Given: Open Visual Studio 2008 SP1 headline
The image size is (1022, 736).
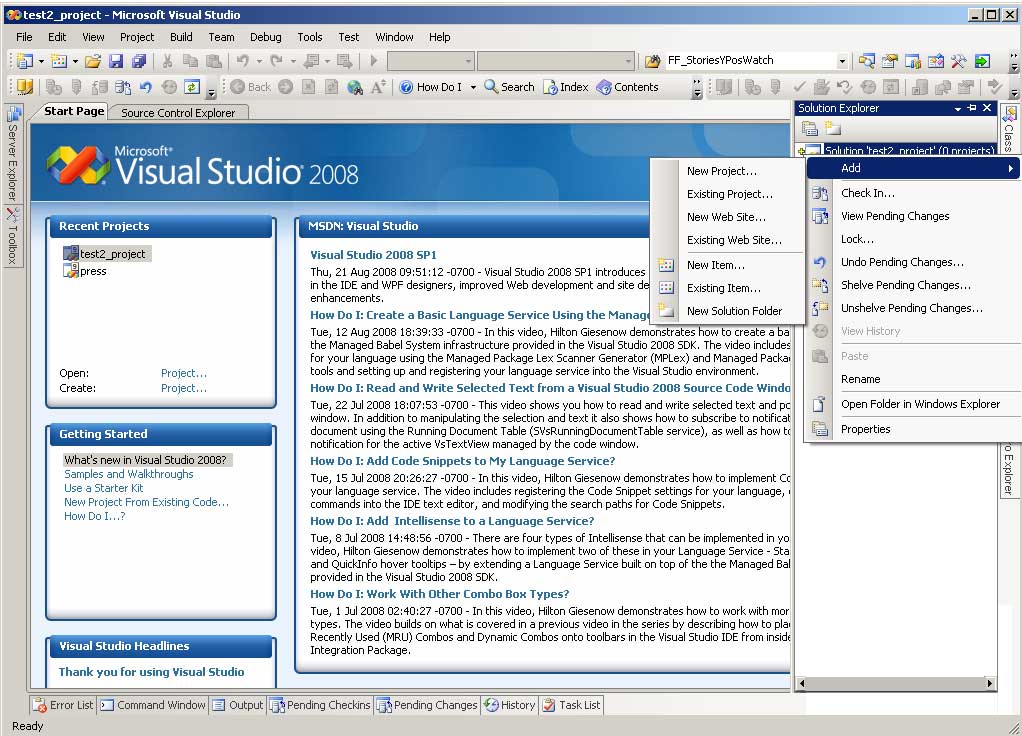Looking at the screenshot, I should [373, 255].
